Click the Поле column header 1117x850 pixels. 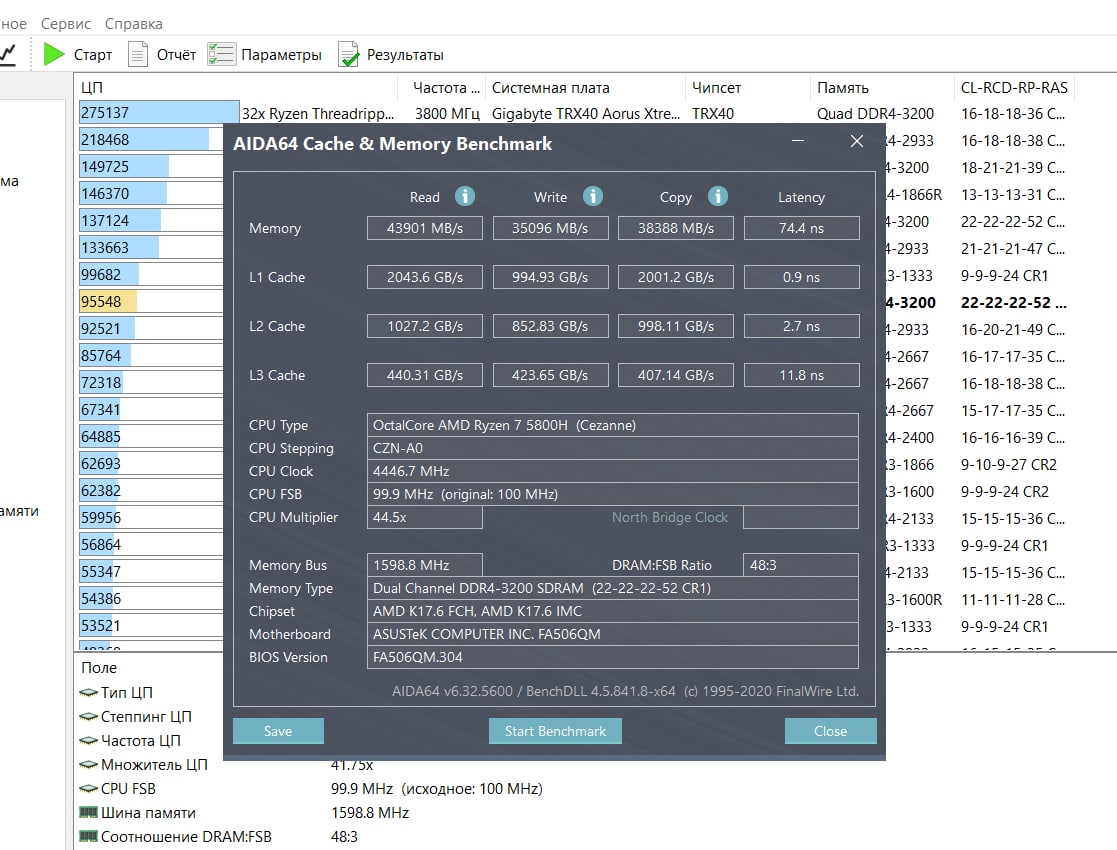[99, 668]
